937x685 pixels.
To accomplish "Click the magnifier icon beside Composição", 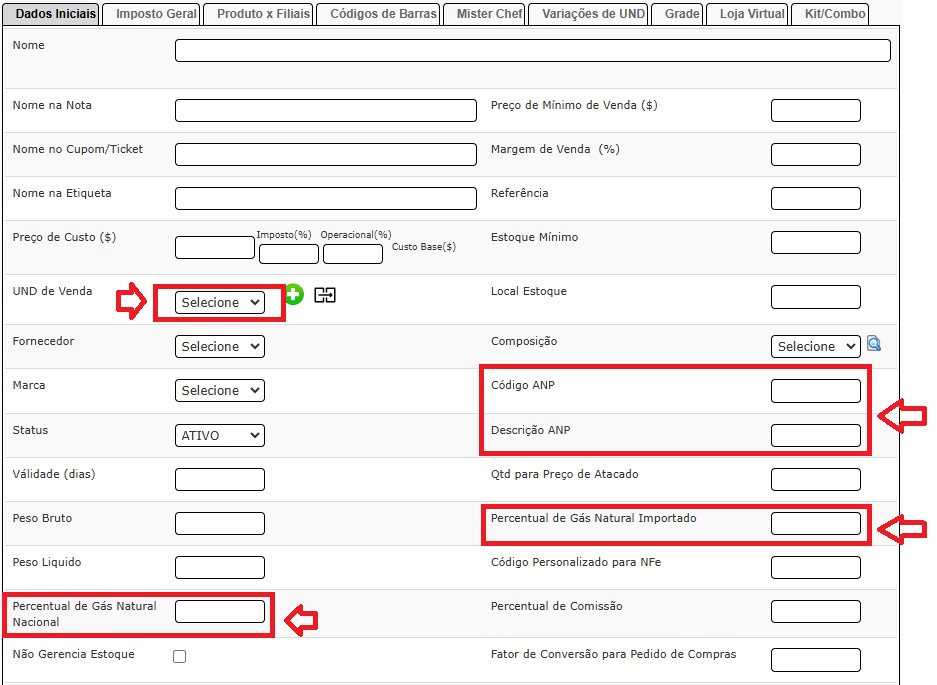I will pyautogui.click(x=874, y=344).
